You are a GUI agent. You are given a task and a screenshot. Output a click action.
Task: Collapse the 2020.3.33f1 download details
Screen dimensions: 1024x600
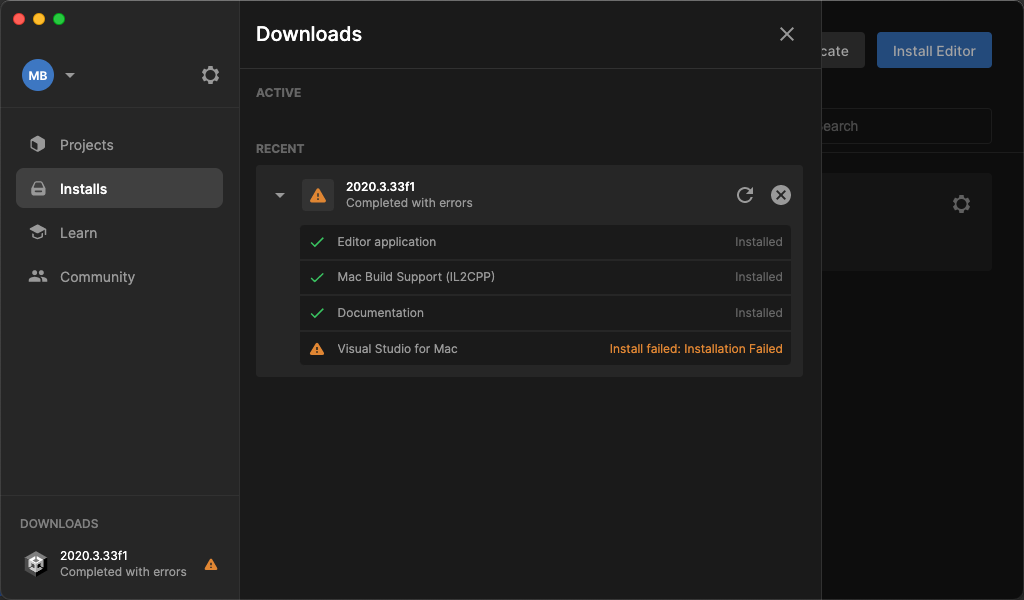(280, 195)
